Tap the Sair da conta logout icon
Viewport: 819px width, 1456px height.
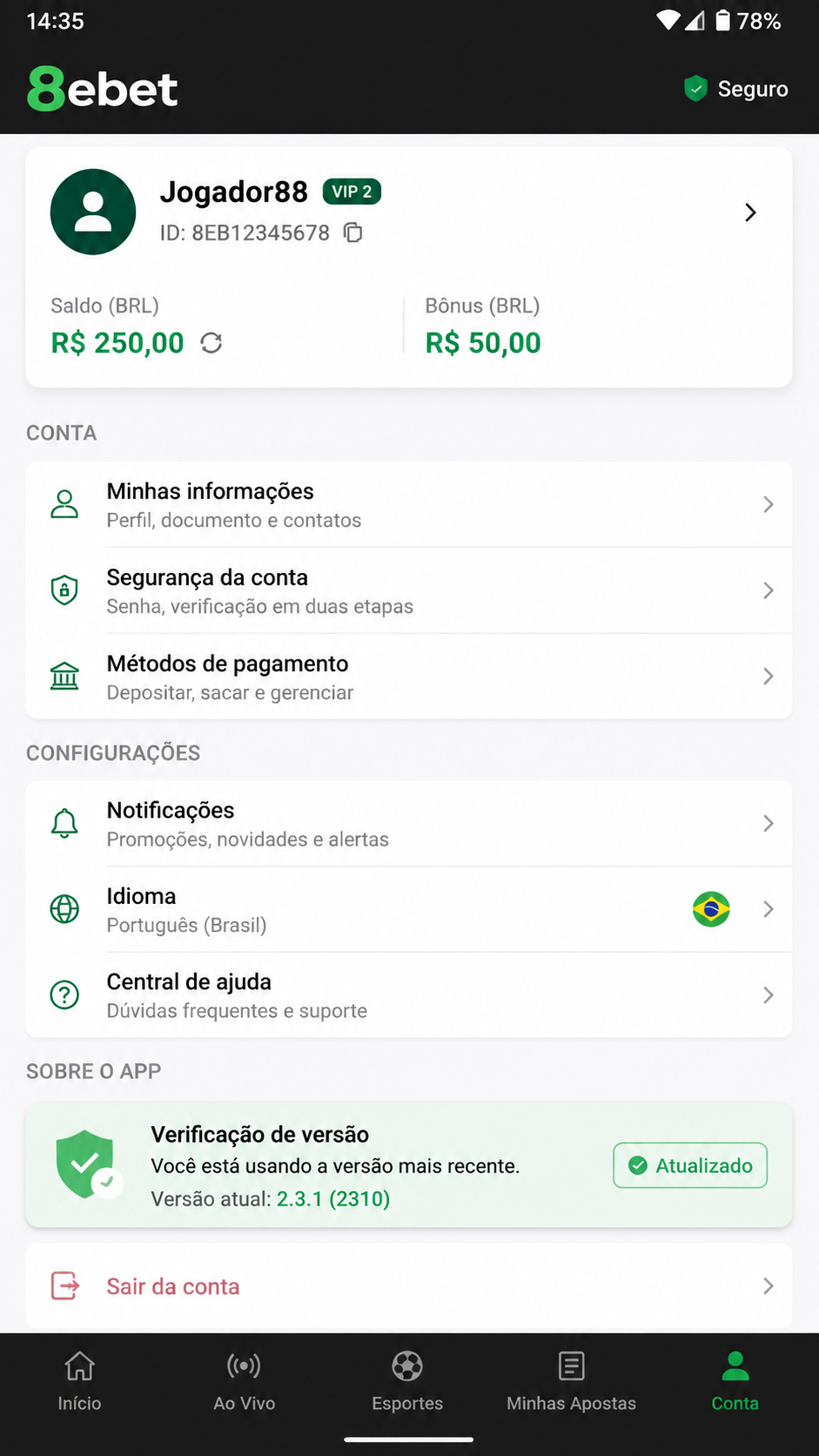click(x=65, y=1285)
